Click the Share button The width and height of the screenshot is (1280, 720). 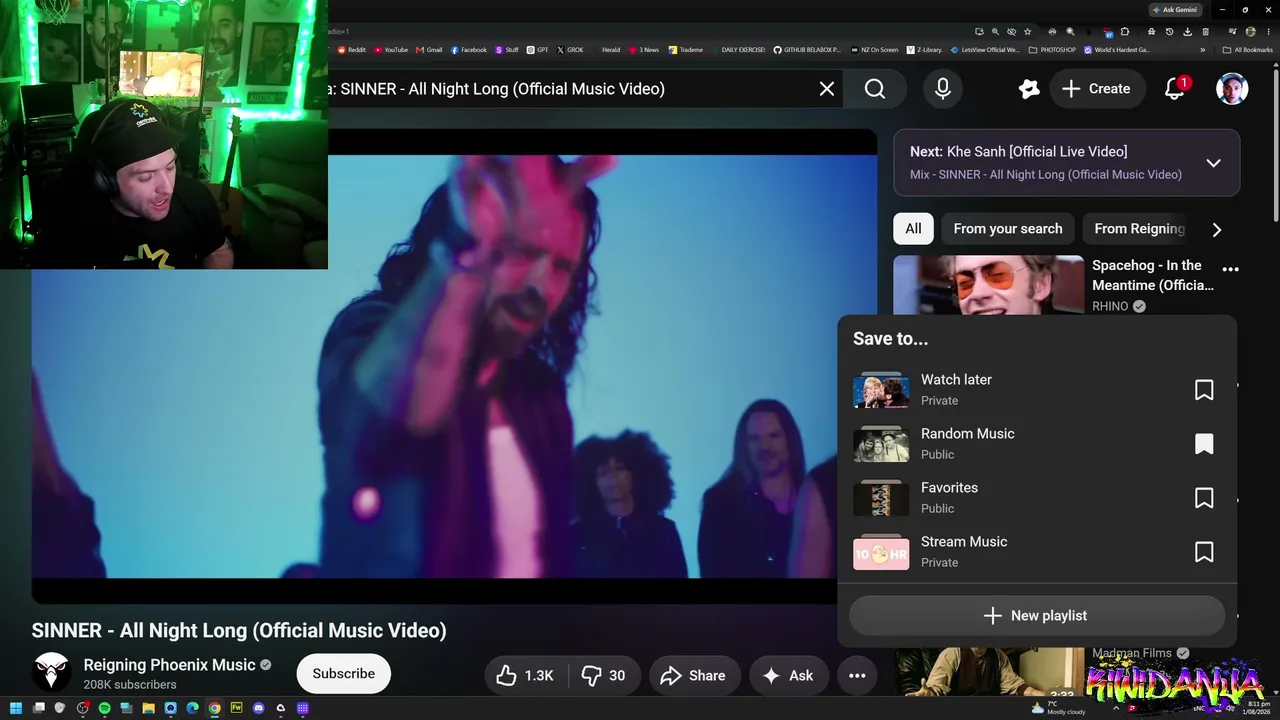694,675
